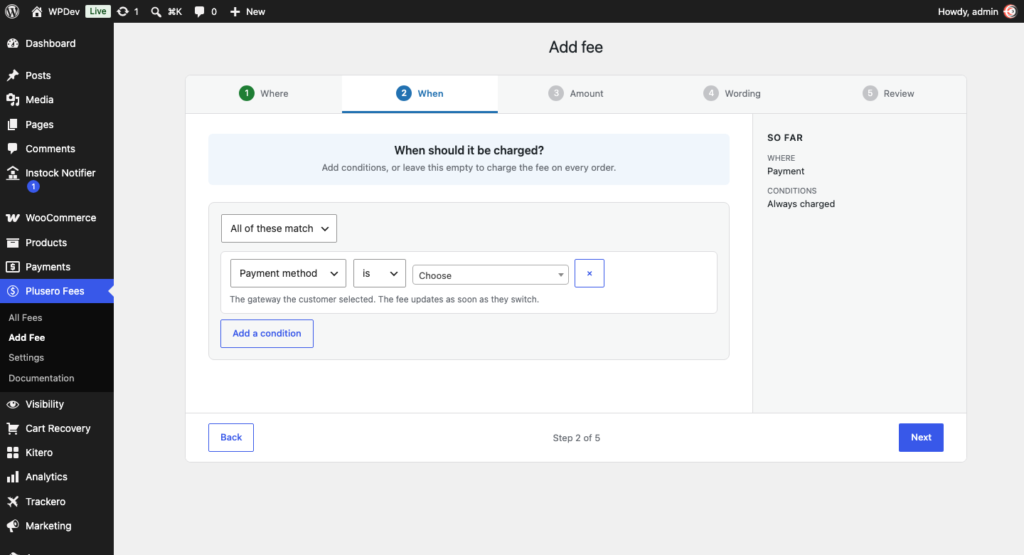Click the Posts pin icon
Screen dimensions: 1024x555
click(12, 75)
